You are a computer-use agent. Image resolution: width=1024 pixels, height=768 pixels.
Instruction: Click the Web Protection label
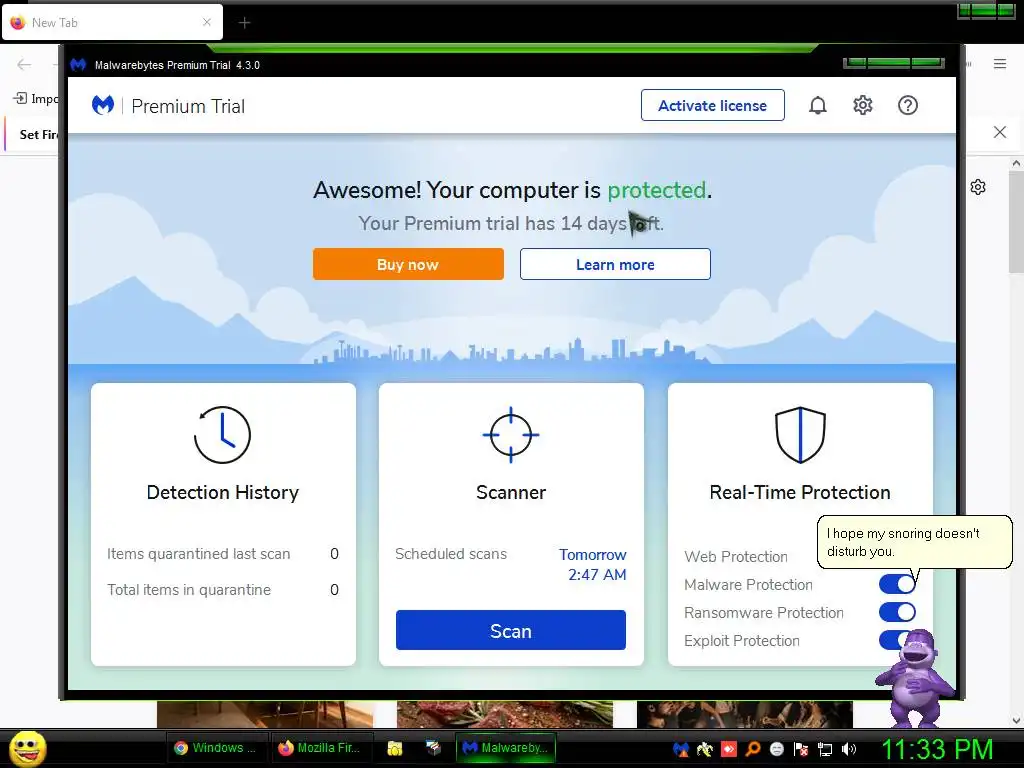[x=736, y=556]
